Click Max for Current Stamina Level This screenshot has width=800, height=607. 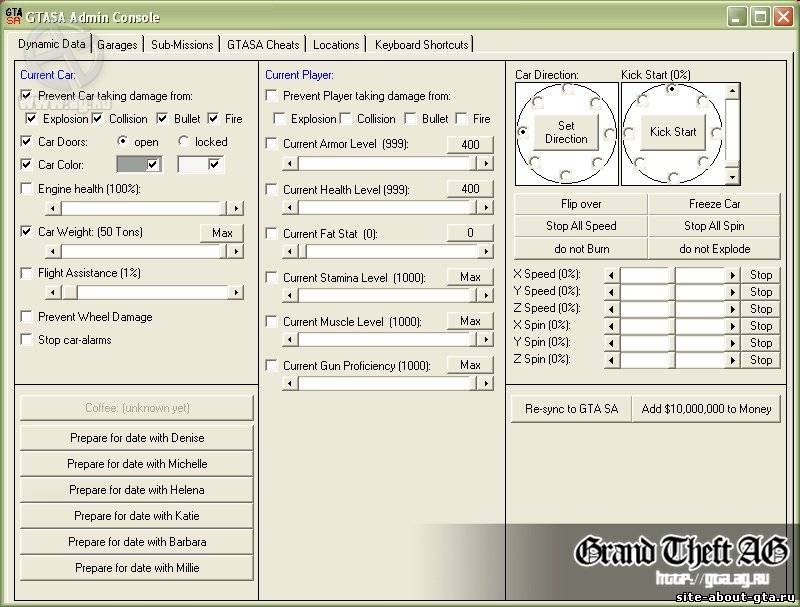click(470, 276)
